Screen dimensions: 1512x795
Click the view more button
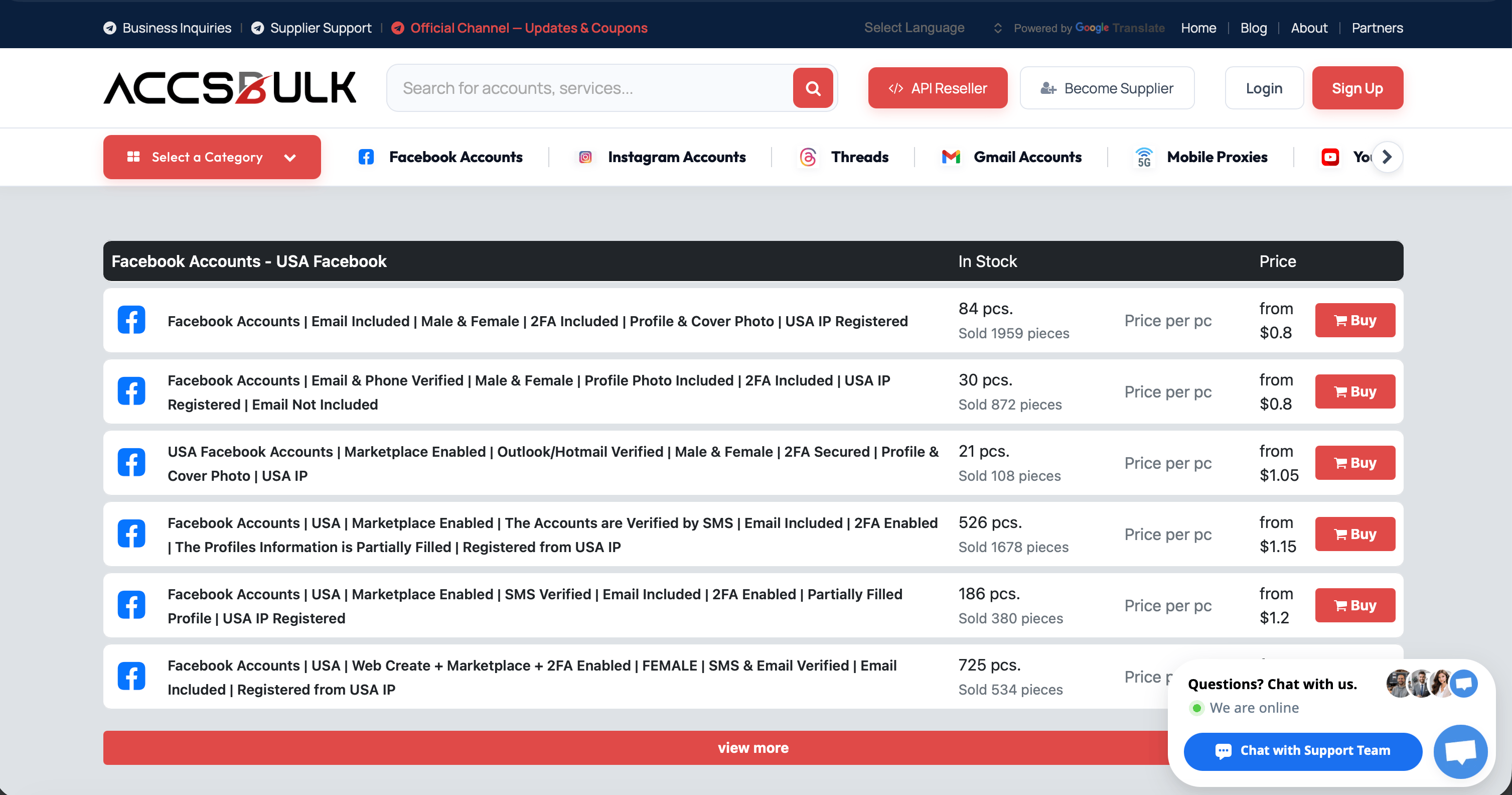[753, 748]
